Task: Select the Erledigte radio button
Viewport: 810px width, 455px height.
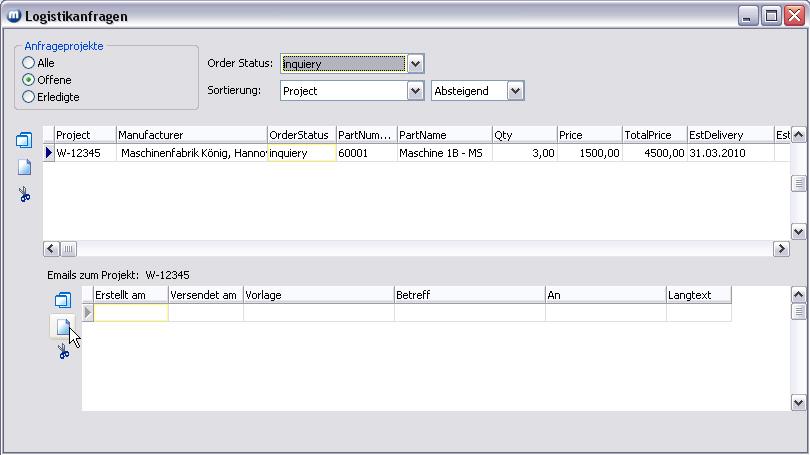Action: pos(29,97)
